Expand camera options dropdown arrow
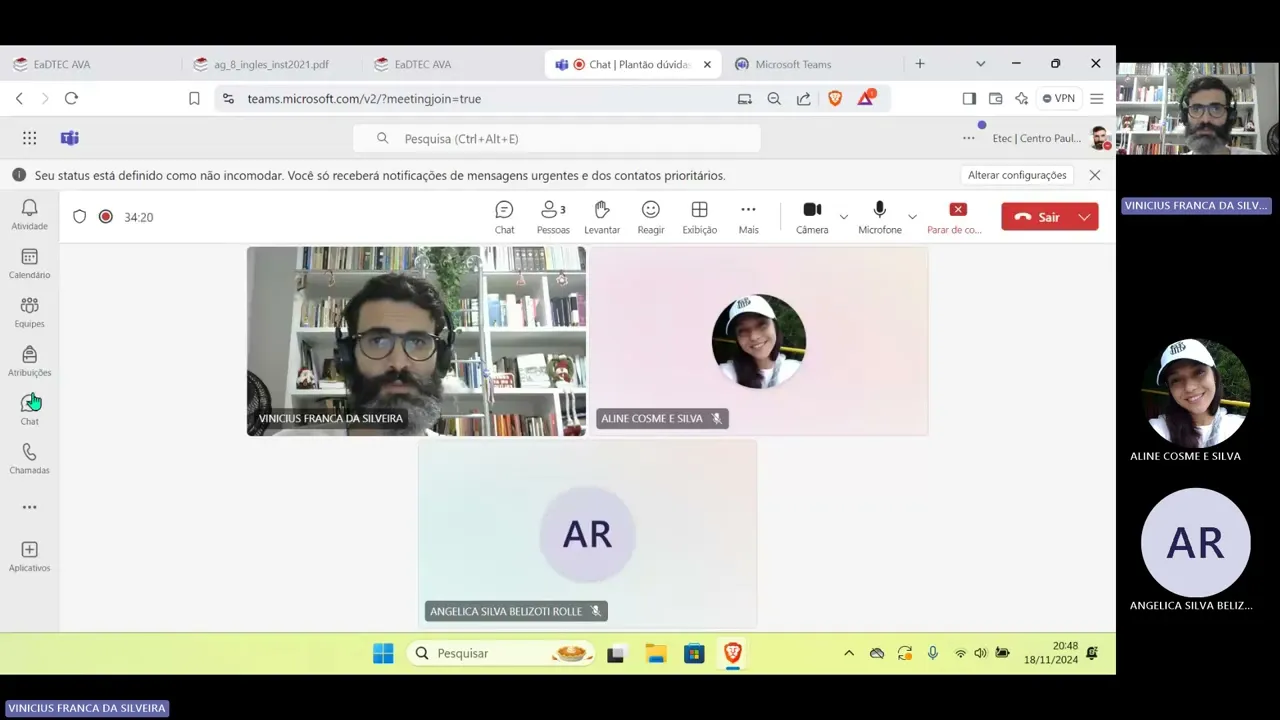 844,216
